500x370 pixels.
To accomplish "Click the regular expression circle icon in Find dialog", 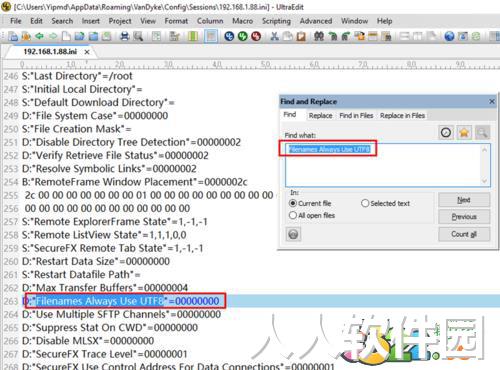I will [446, 133].
